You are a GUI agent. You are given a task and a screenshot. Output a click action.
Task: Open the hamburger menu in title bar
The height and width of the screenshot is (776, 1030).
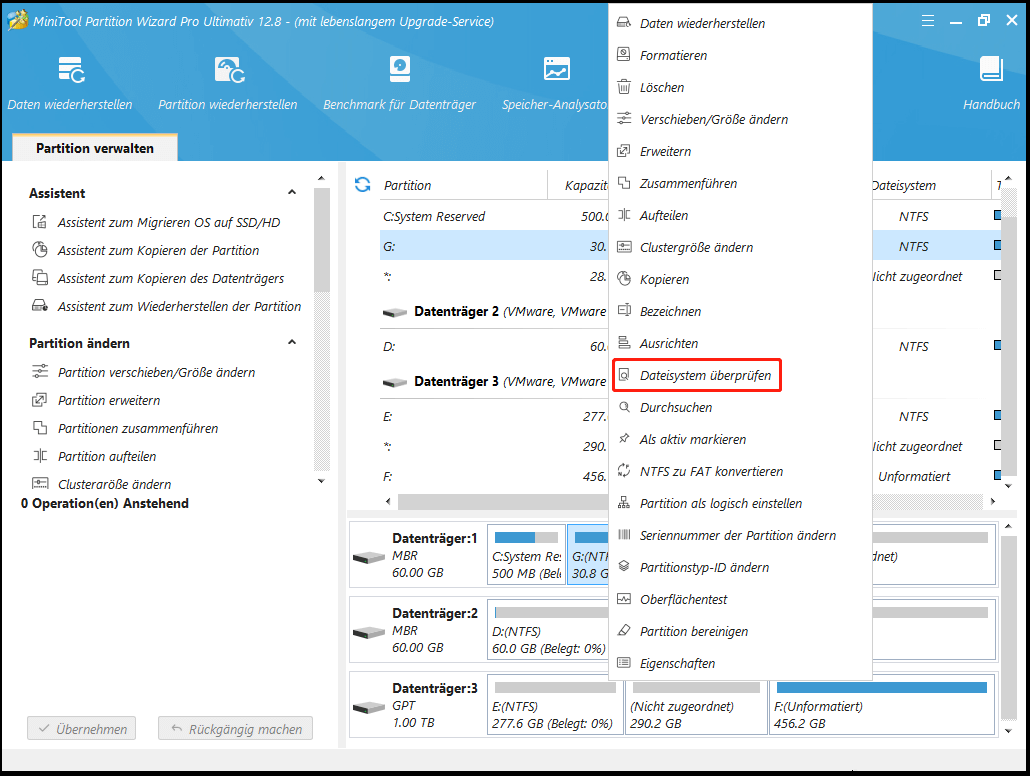pos(928,20)
